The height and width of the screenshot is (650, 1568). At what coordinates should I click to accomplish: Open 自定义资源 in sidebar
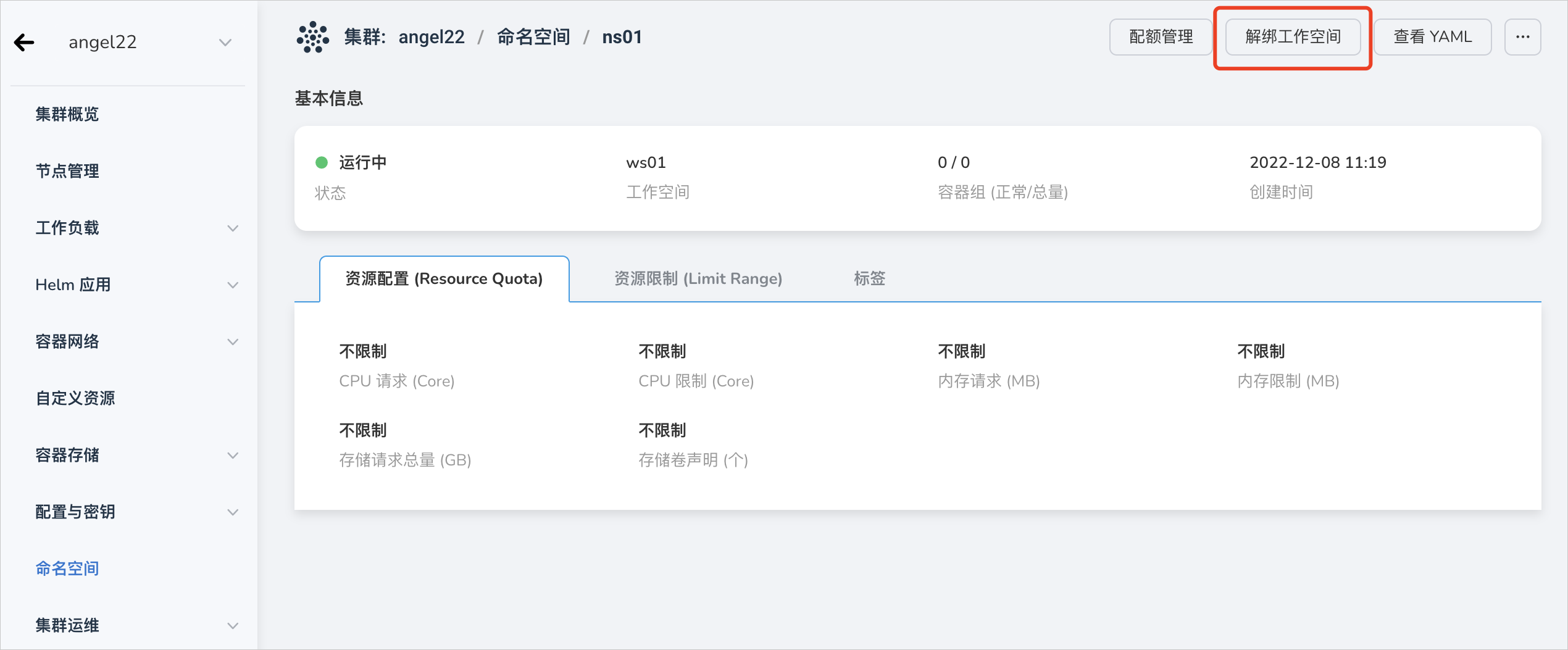[75, 398]
